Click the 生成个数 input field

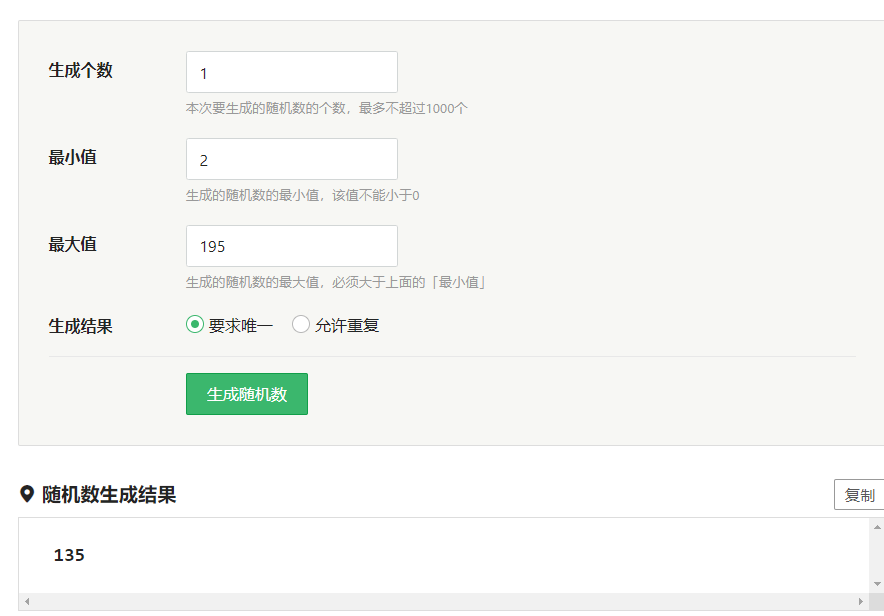tap(291, 72)
